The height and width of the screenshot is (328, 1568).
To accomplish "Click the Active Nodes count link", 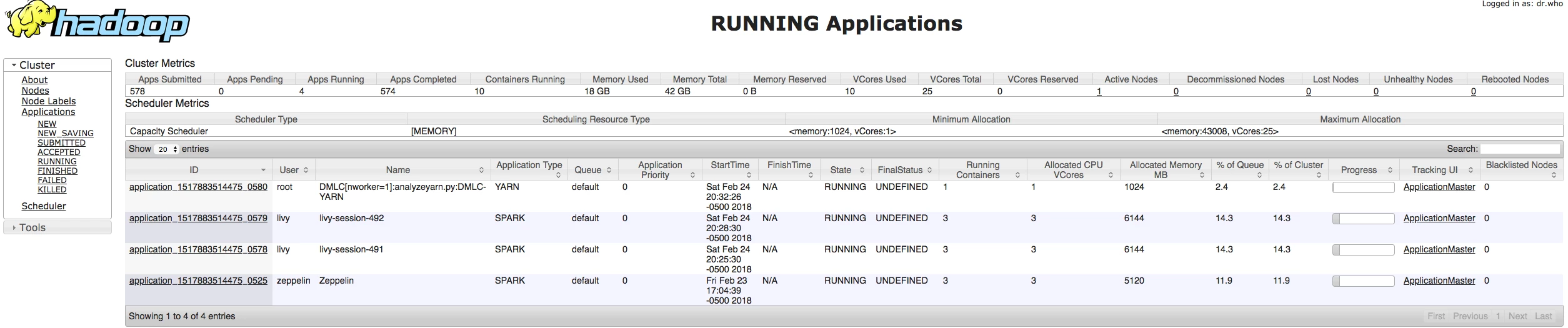I will coord(1099,91).
